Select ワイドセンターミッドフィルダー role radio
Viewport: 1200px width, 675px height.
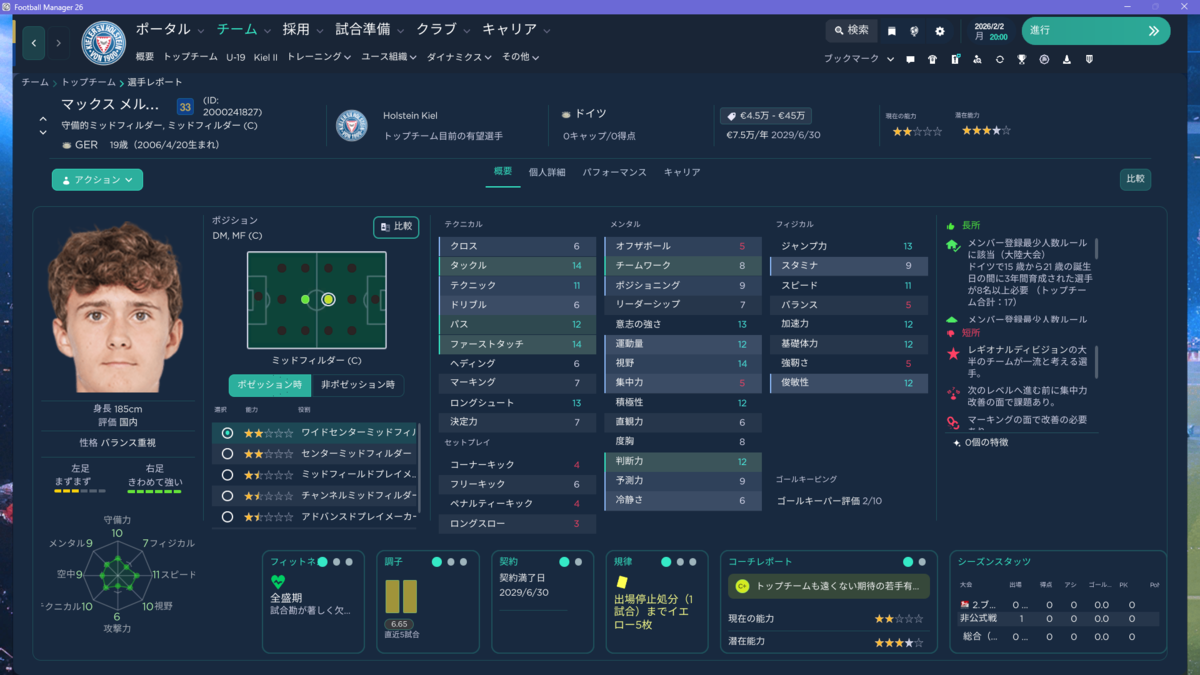click(227, 433)
